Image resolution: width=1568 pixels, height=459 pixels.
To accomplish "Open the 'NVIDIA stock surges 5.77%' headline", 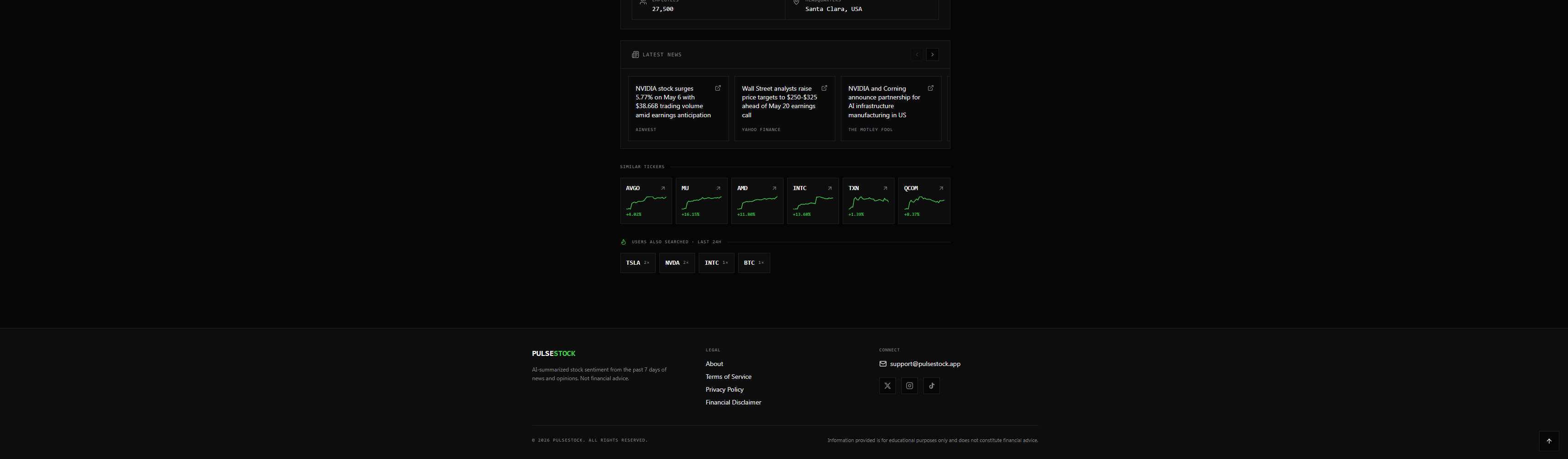I will 673,102.
